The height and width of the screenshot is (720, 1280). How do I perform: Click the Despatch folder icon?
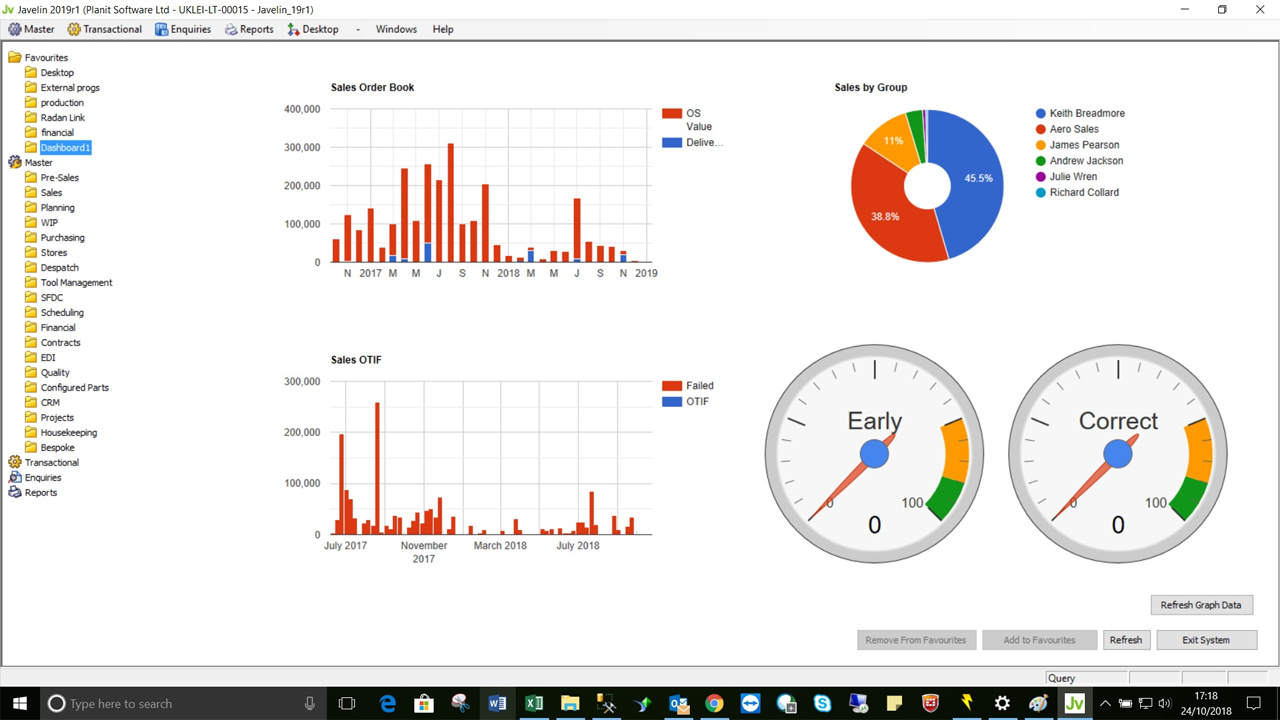click(31, 267)
